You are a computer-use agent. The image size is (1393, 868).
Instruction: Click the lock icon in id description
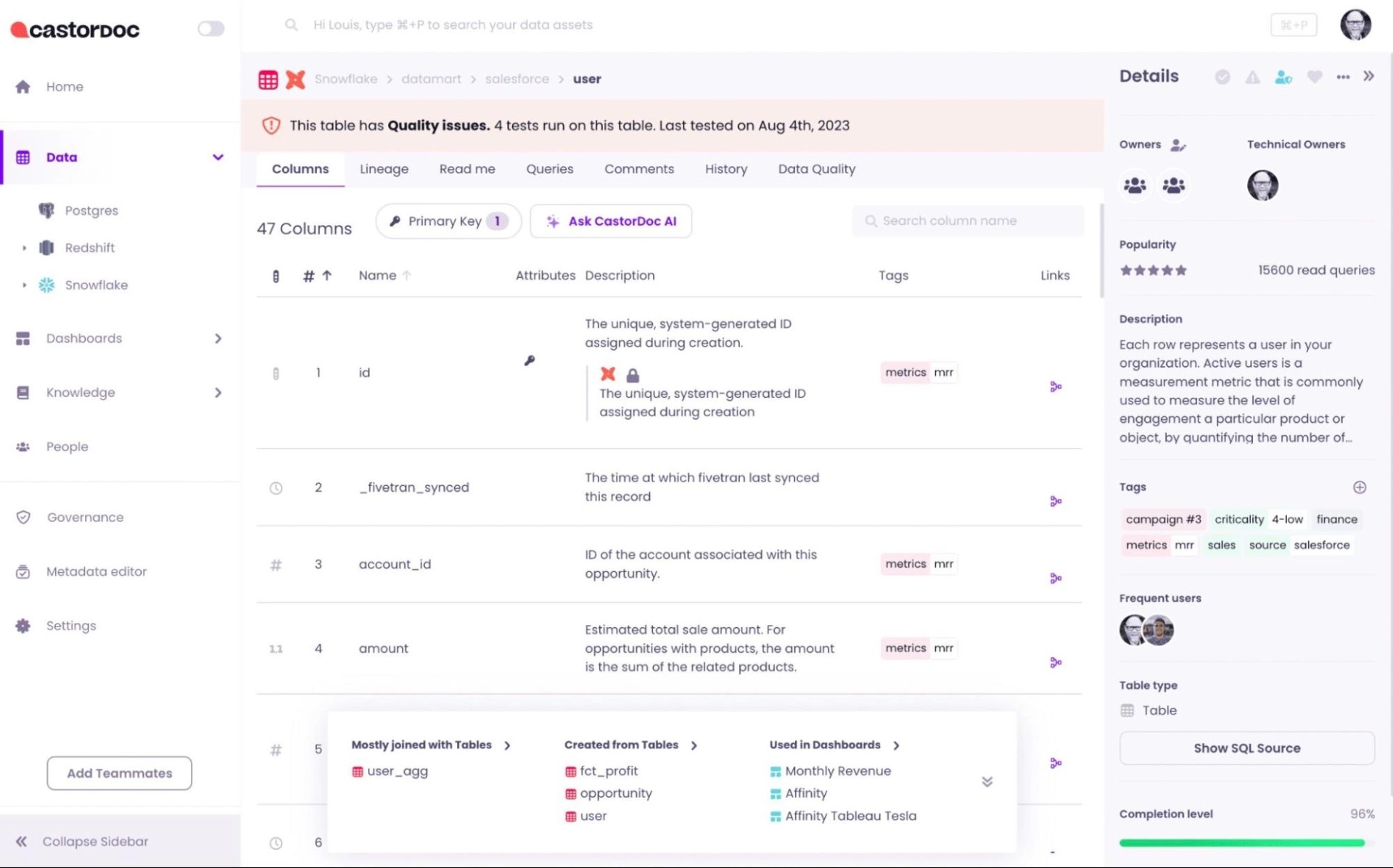point(633,376)
